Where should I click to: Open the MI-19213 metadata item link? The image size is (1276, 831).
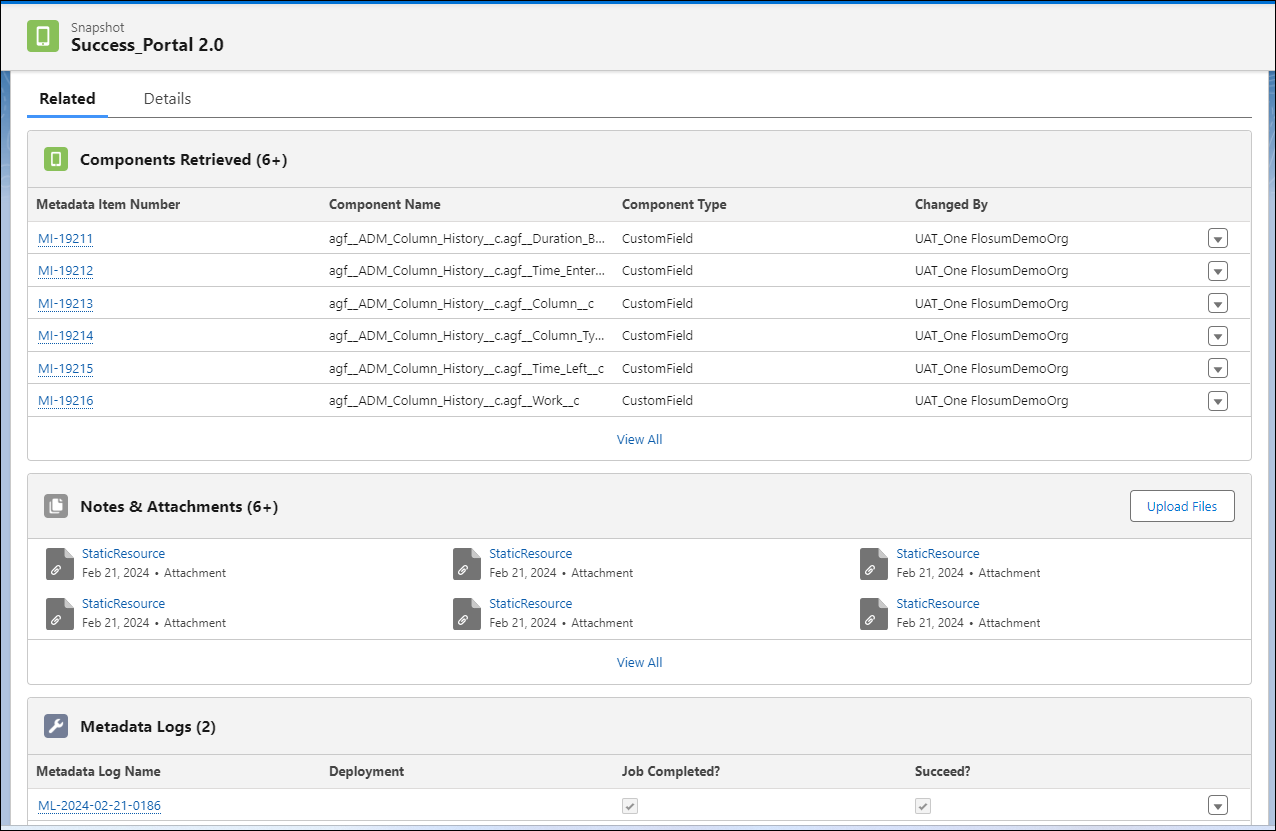pyautogui.click(x=65, y=304)
